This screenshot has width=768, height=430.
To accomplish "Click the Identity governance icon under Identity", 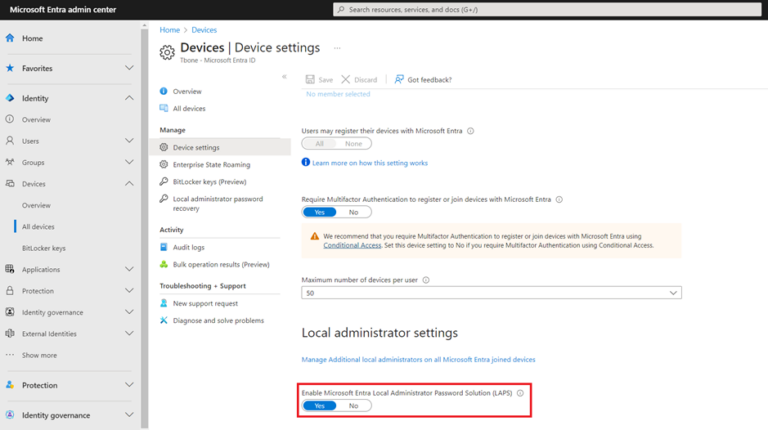I will (10, 312).
